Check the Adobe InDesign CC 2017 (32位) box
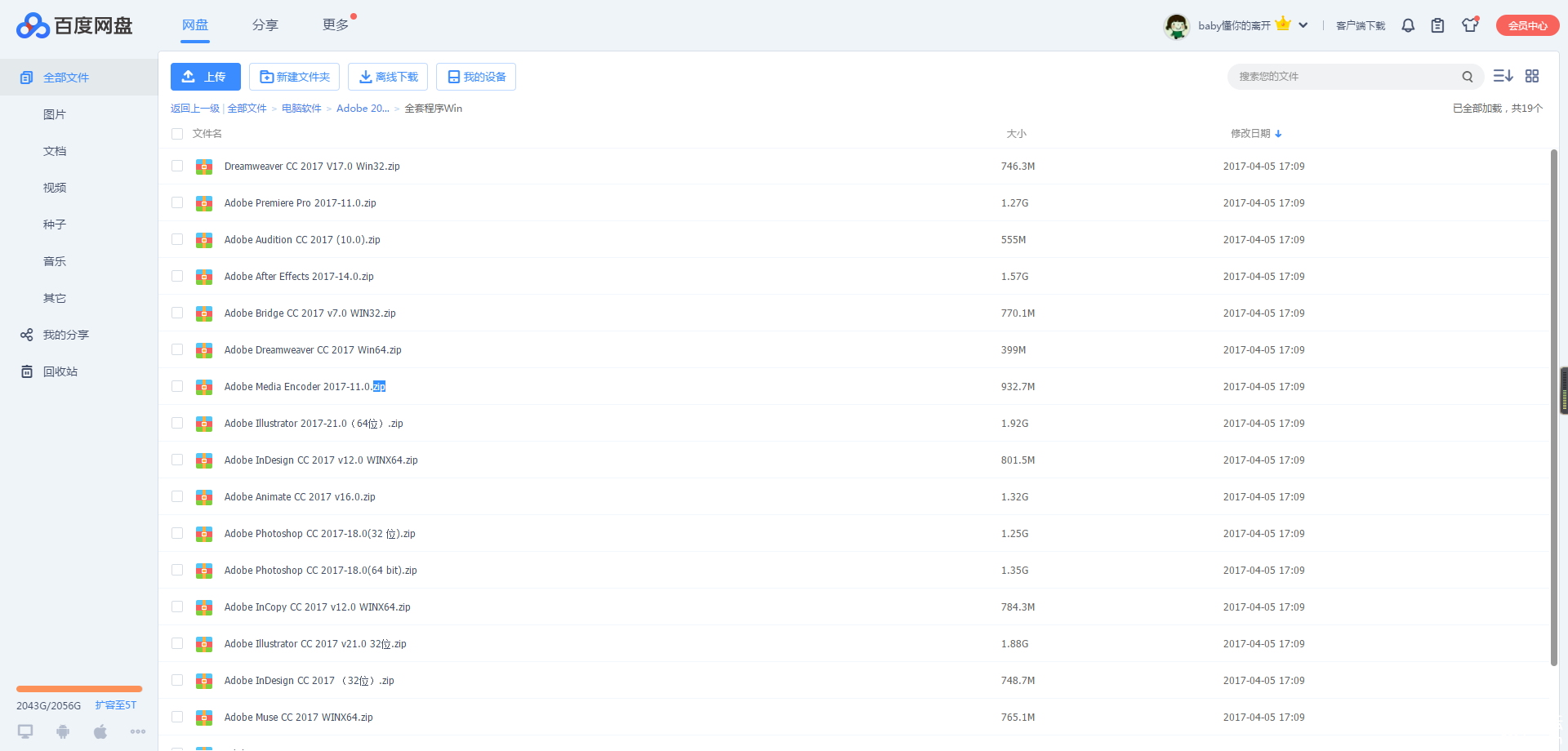1568x751 pixels. coord(177,680)
